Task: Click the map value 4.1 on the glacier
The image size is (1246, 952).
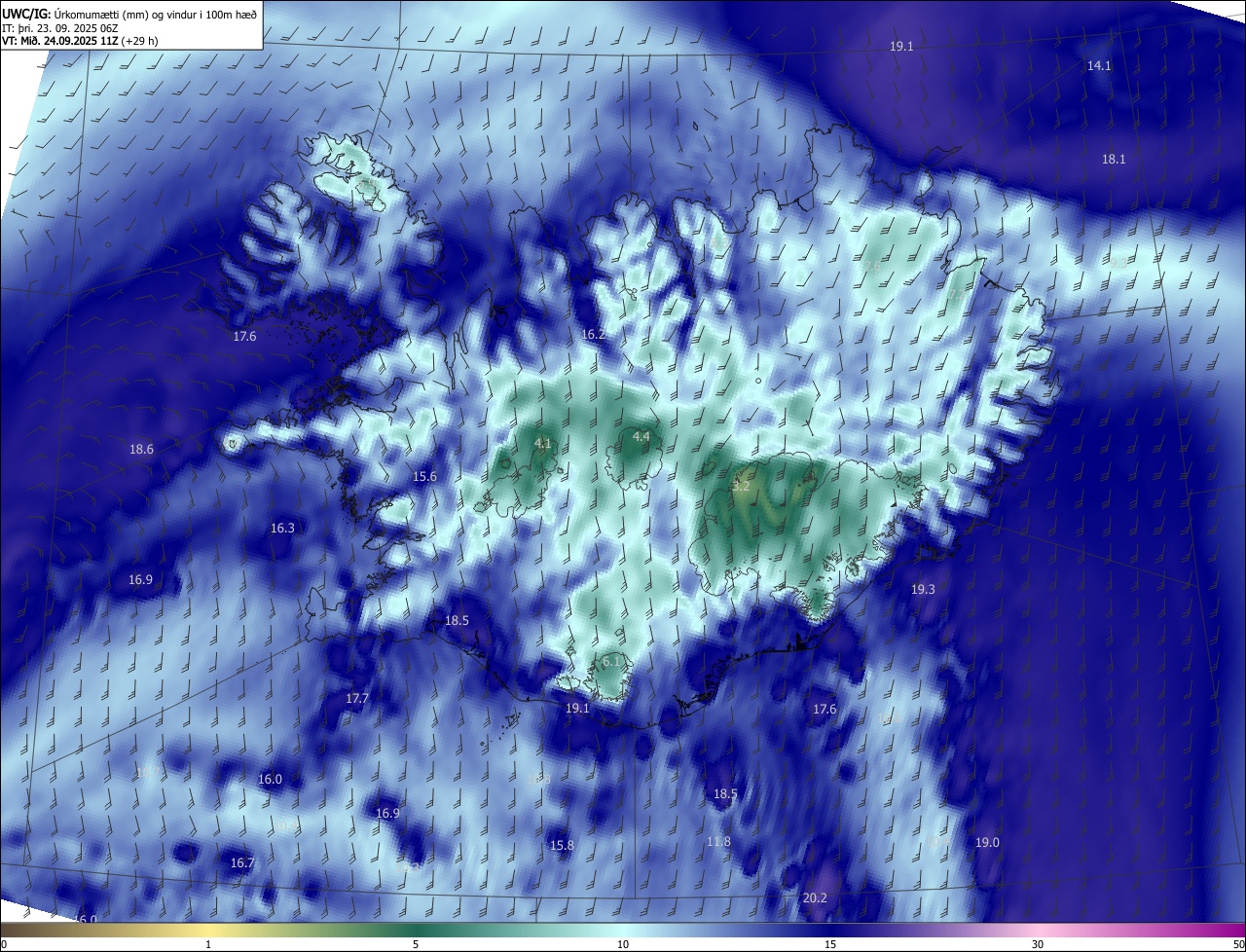Action: tap(543, 443)
